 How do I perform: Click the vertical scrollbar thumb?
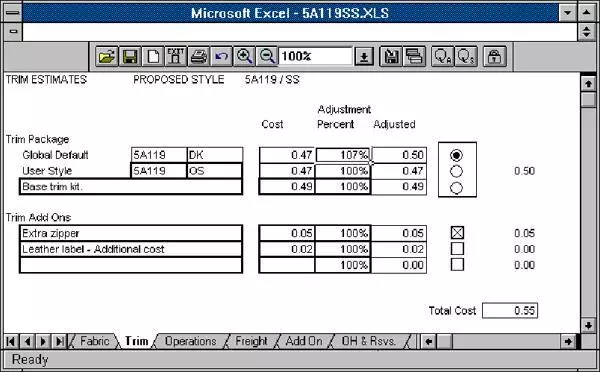588,100
